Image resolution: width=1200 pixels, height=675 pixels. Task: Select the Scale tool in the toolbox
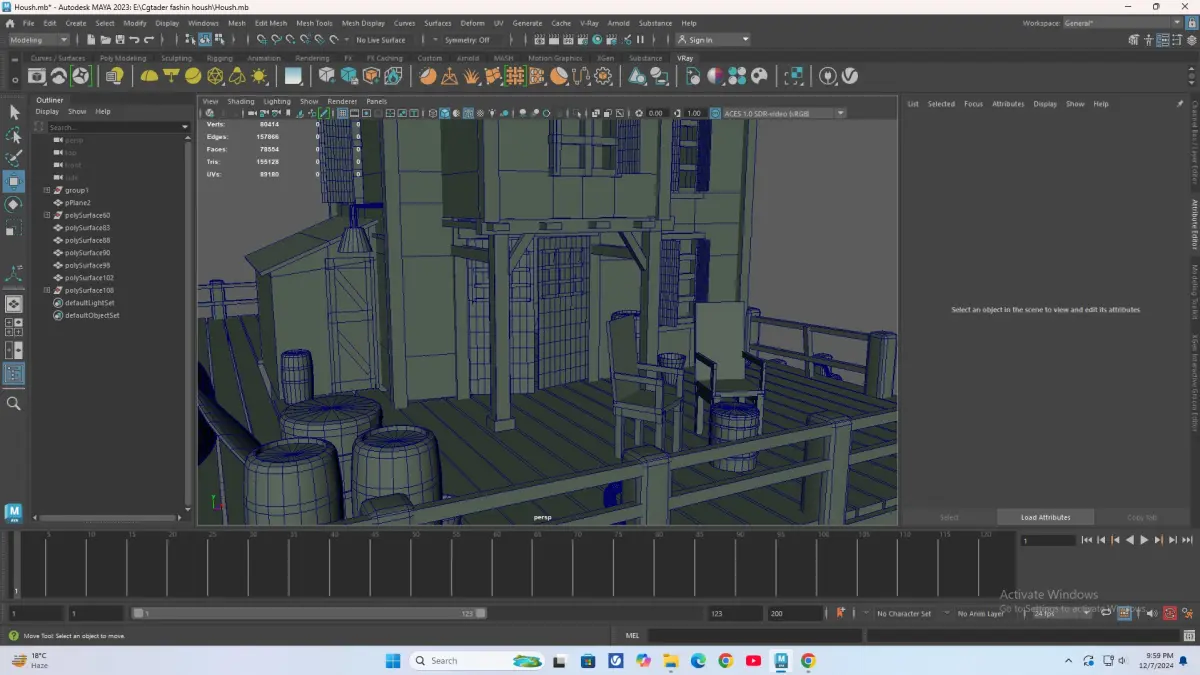pos(14,229)
